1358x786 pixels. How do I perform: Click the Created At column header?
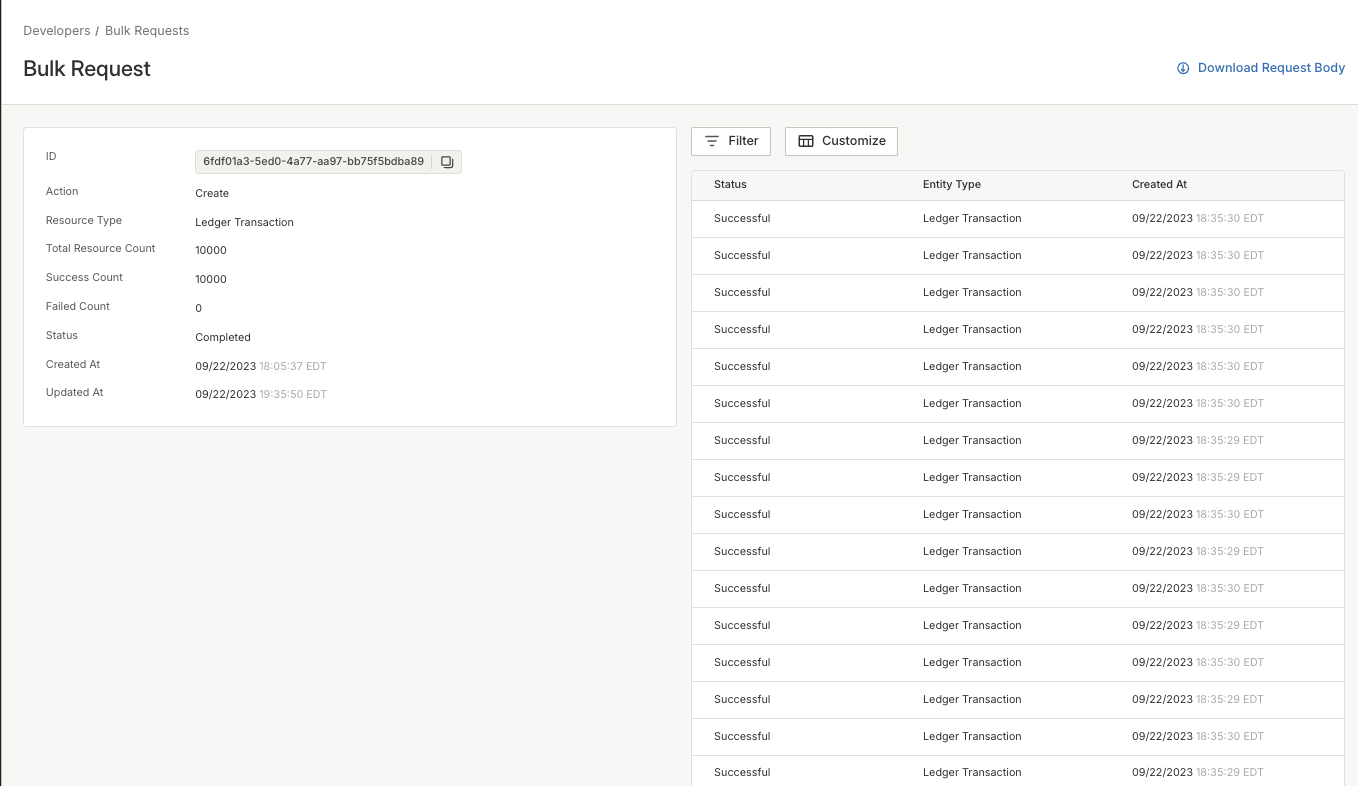tap(1159, 184)
